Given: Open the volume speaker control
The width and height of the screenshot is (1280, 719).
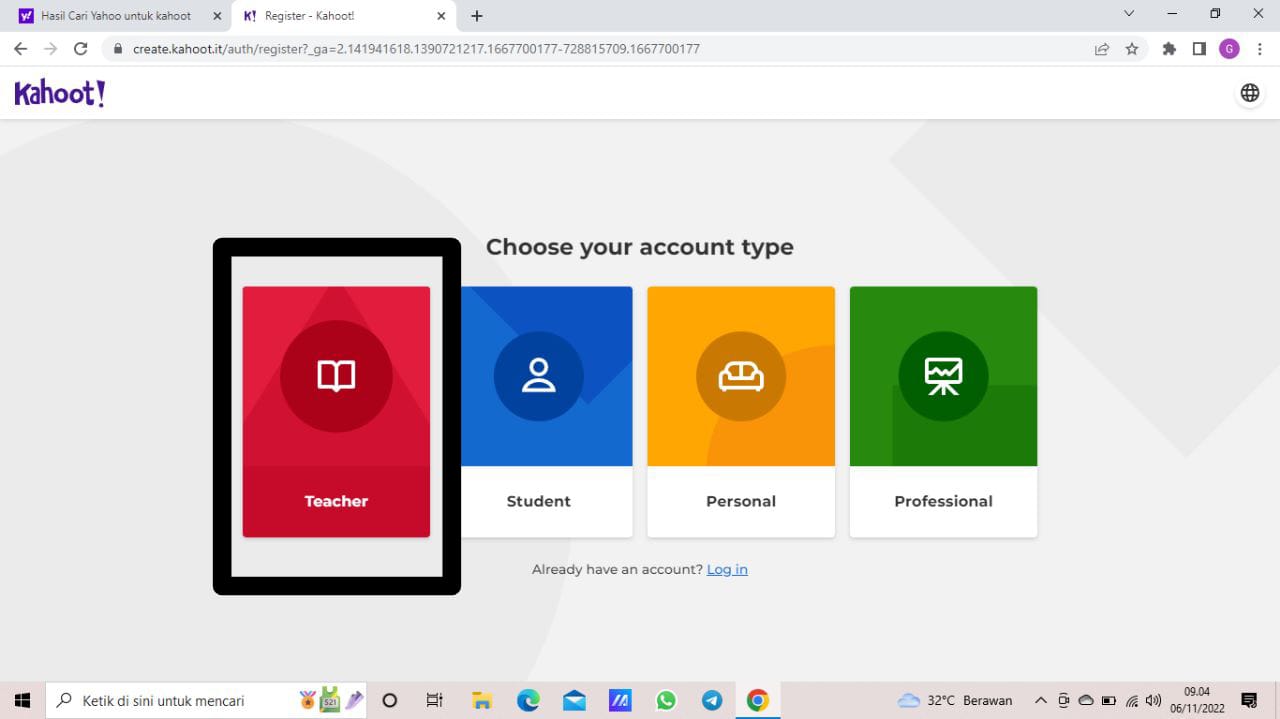Looking at the screenshot, I should [1153, 700].
